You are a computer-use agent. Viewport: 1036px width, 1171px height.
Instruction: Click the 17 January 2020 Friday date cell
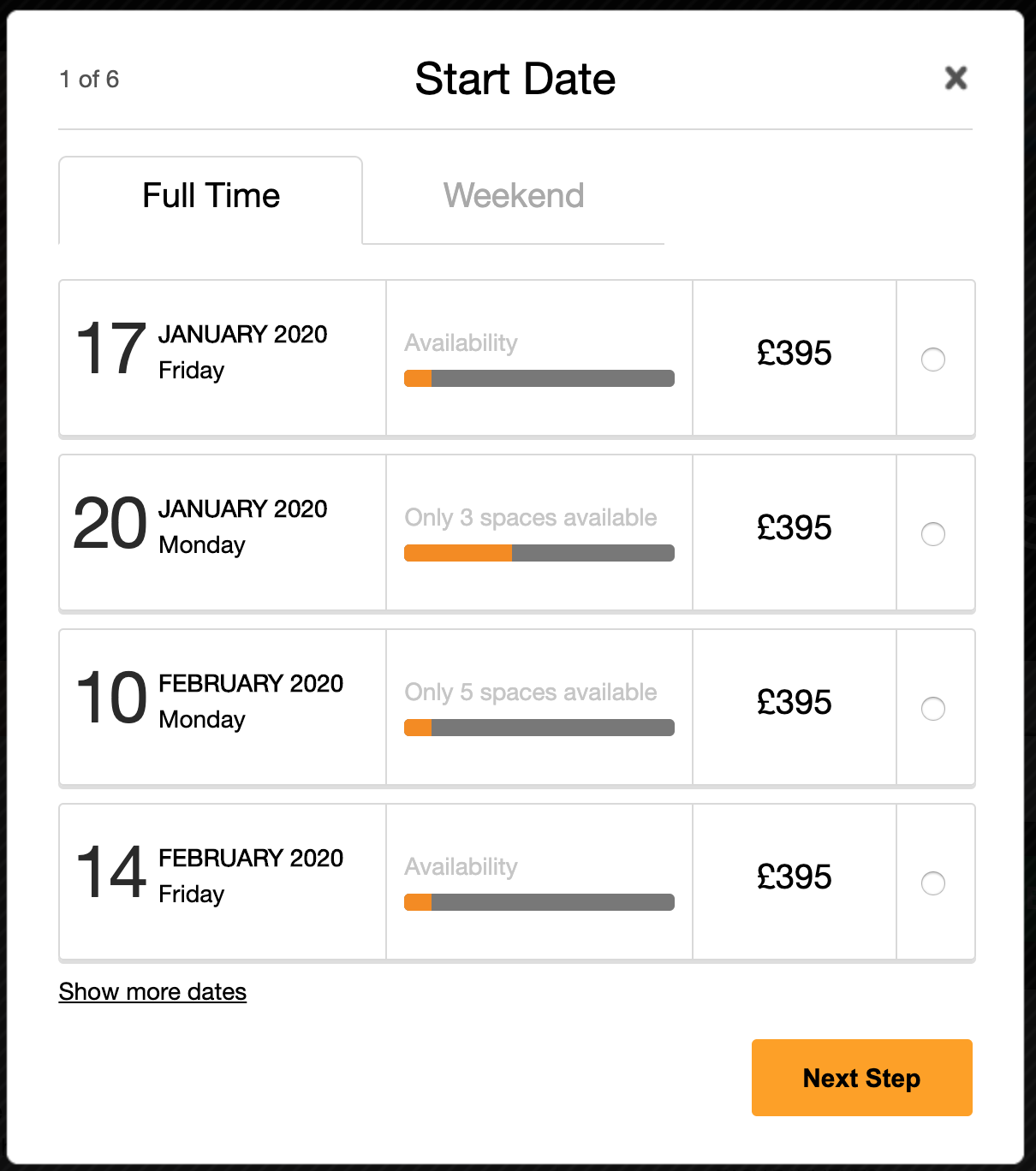coord(202,351)
